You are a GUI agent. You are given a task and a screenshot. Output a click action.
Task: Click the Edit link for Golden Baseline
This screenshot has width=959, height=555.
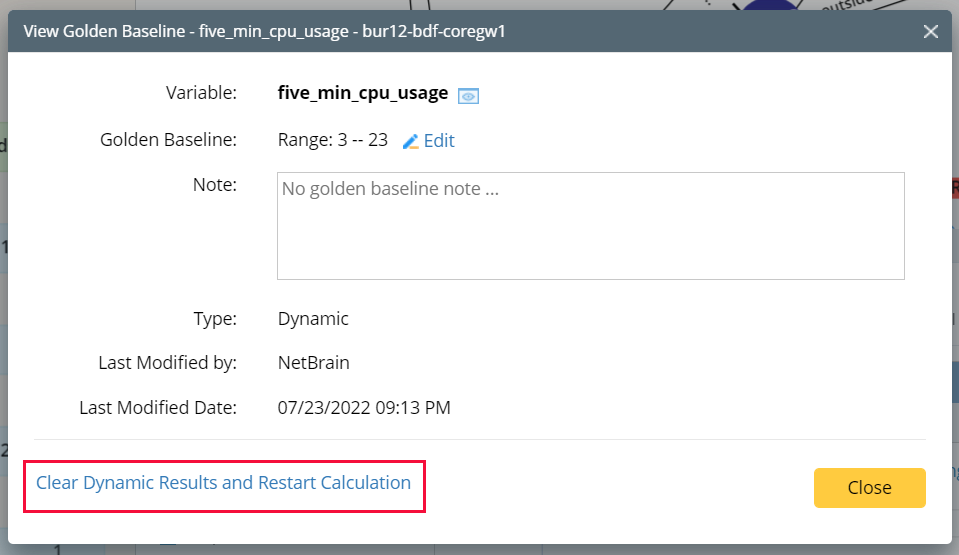pos(439,141)
